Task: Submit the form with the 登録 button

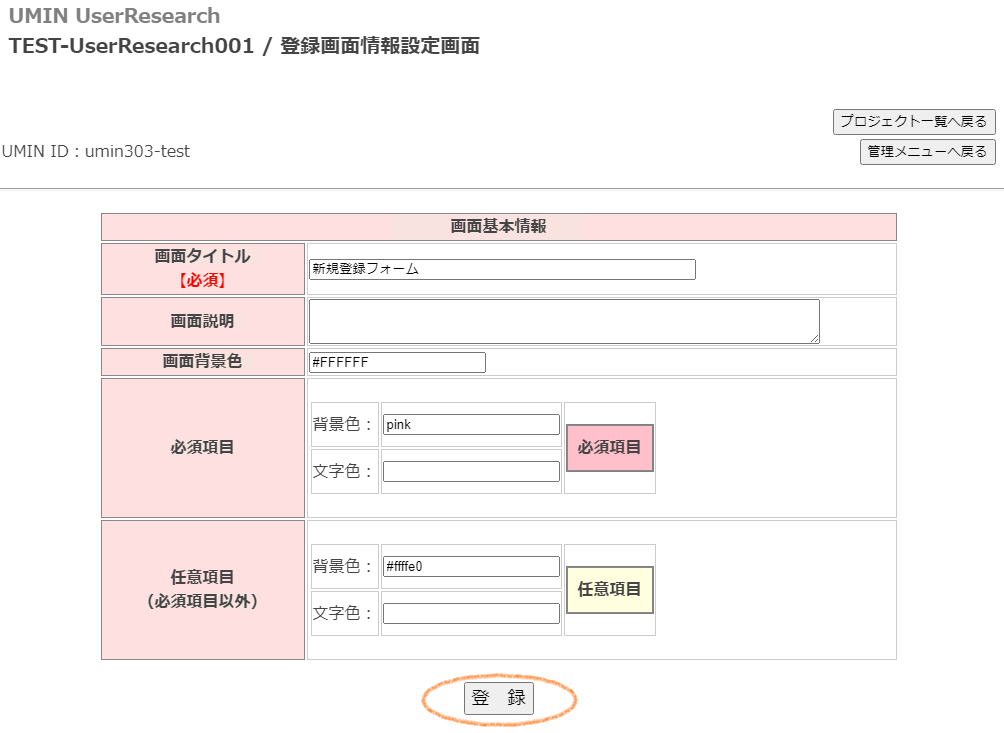Action: [499, 699]
